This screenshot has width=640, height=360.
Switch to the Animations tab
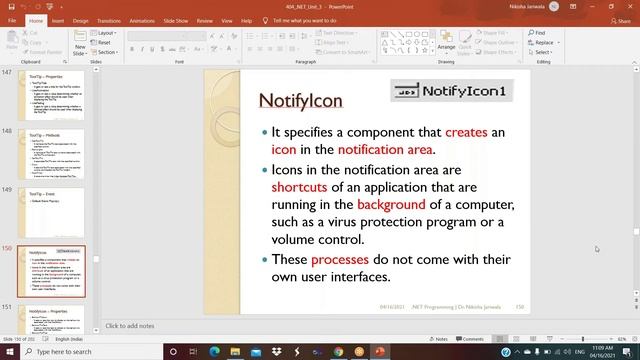click(142, 21)
